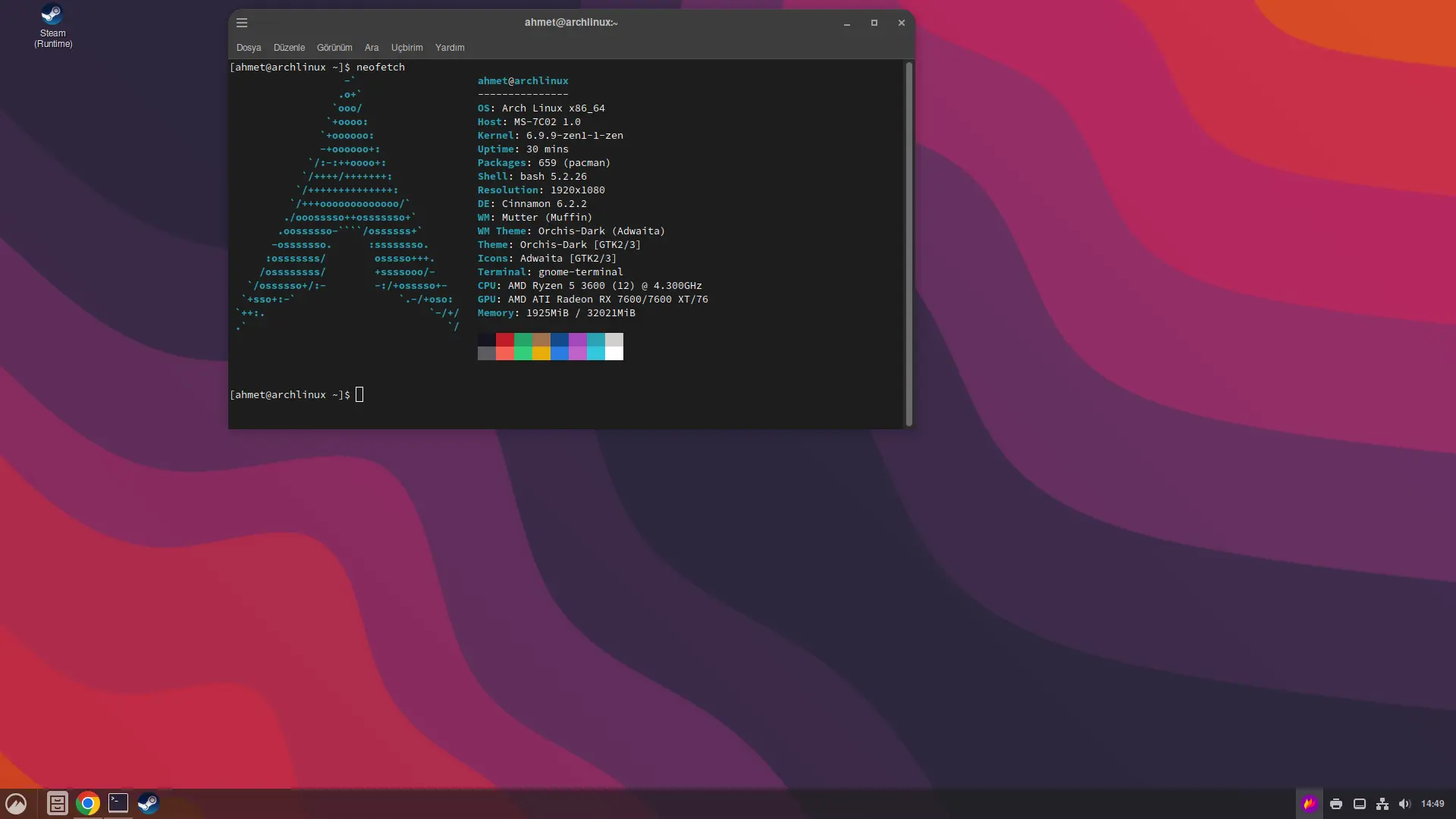Click the 'GPU: AMD ATI Radeon RX 7600' line
1456x819 pixels.
[592, 300]
